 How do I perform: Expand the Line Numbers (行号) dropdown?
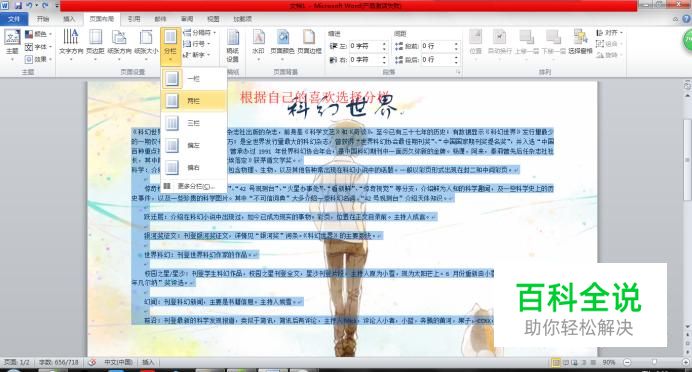coord(197,44)
